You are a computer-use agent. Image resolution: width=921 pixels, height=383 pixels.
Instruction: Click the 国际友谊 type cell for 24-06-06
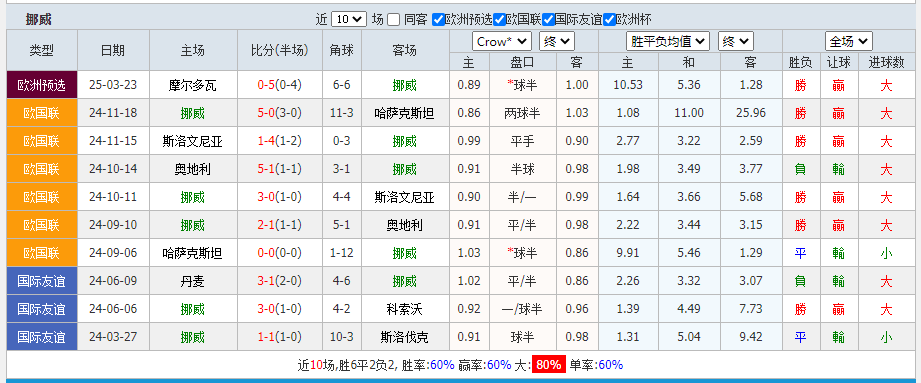pos(42,309)
